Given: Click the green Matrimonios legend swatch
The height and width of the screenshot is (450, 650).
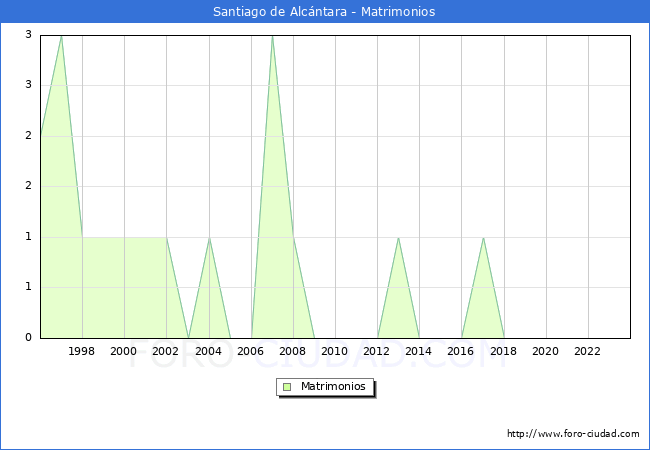Looking at the screenshot, I should point(287,387).
